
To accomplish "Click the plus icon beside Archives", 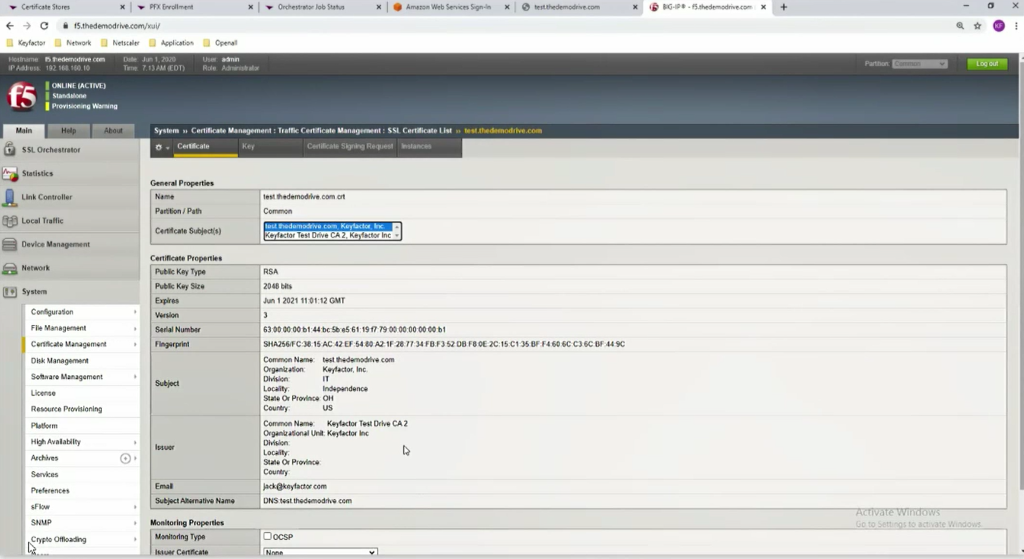I will (x=125, y=458).
